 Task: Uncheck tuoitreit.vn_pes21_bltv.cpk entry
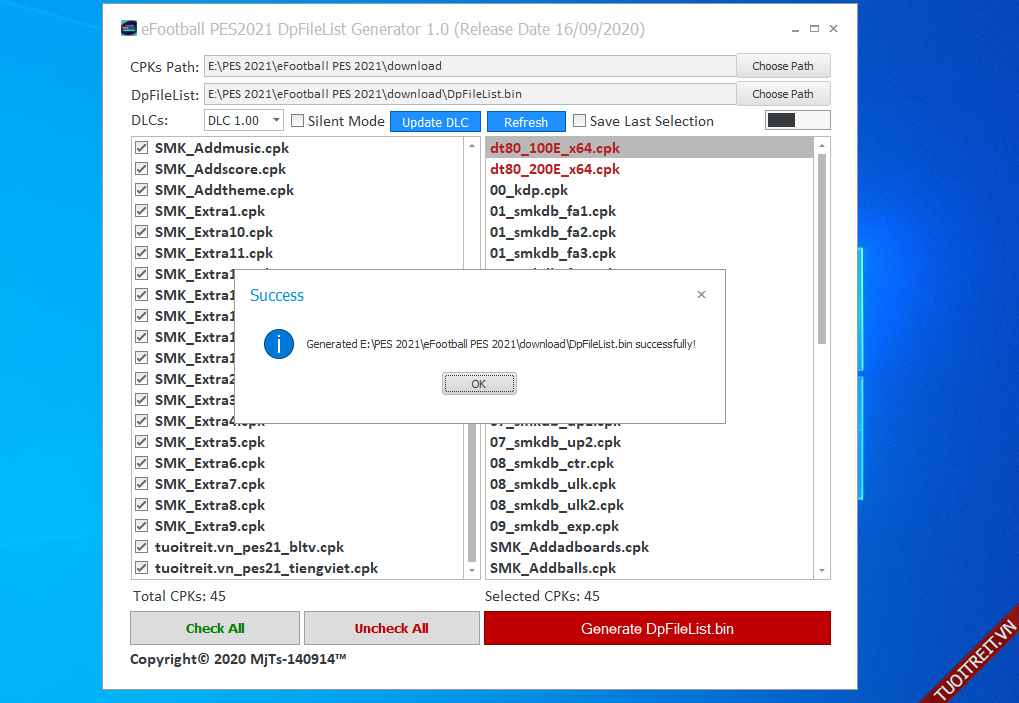coord(142,547)
